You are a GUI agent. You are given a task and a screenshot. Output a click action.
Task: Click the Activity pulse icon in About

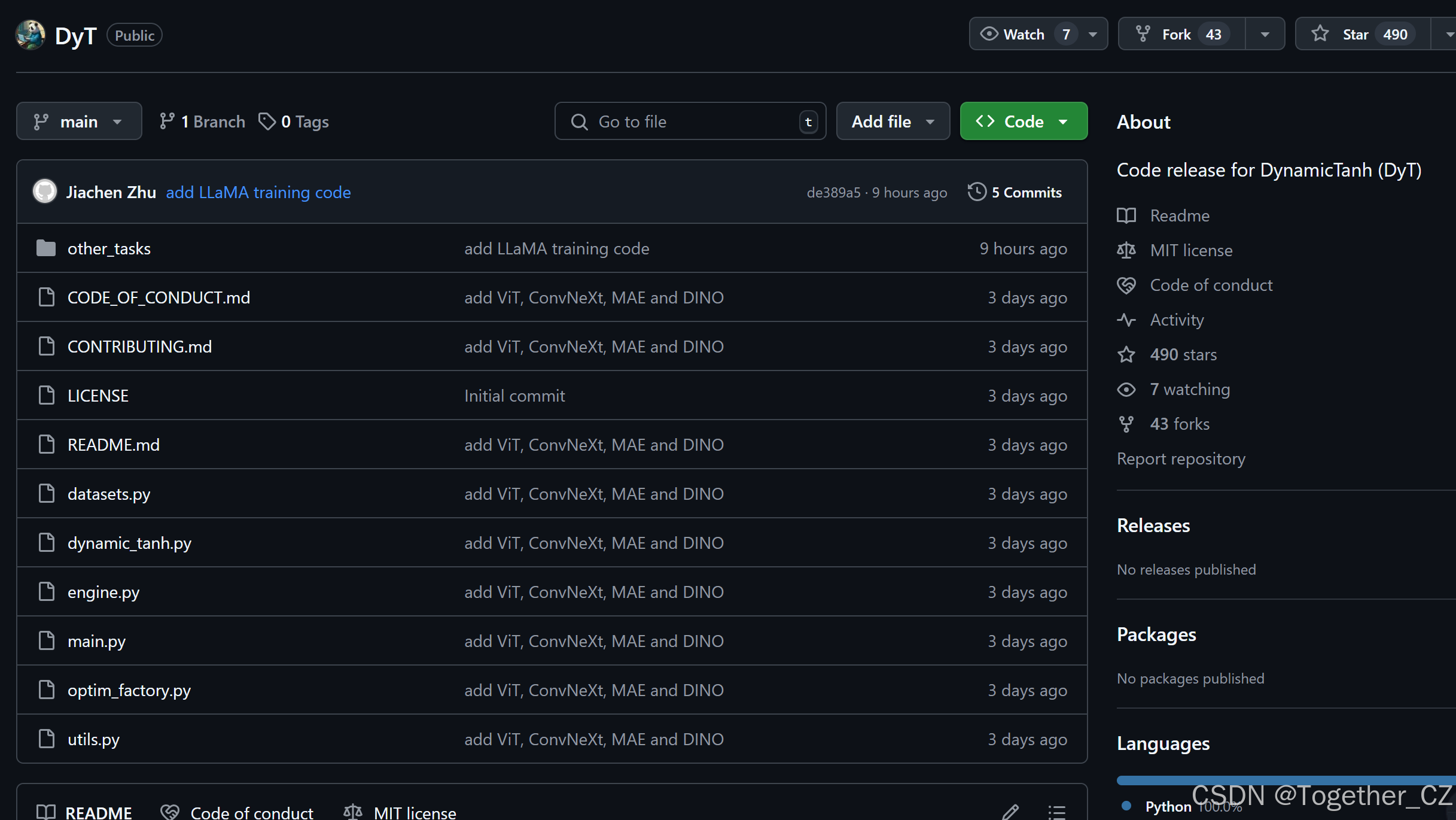coord(1126,320)
